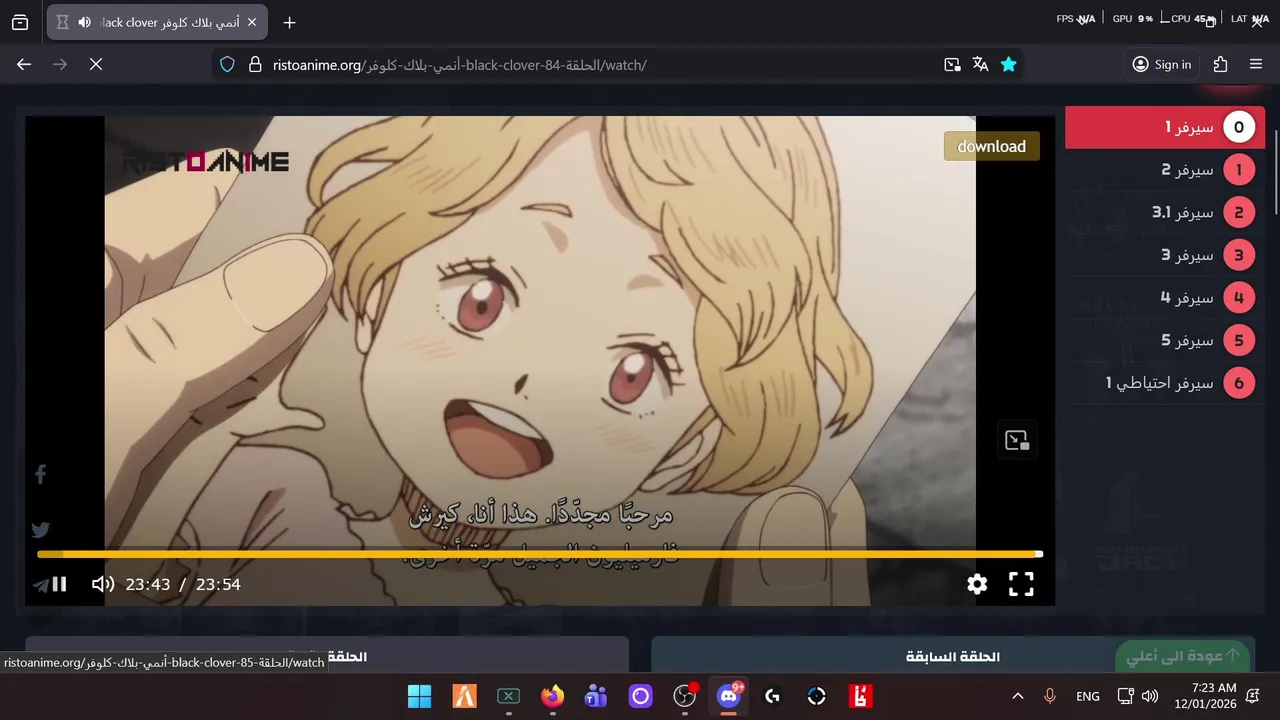Open Windows Start menu
The image size is (1280, 720).
(420, 696)
